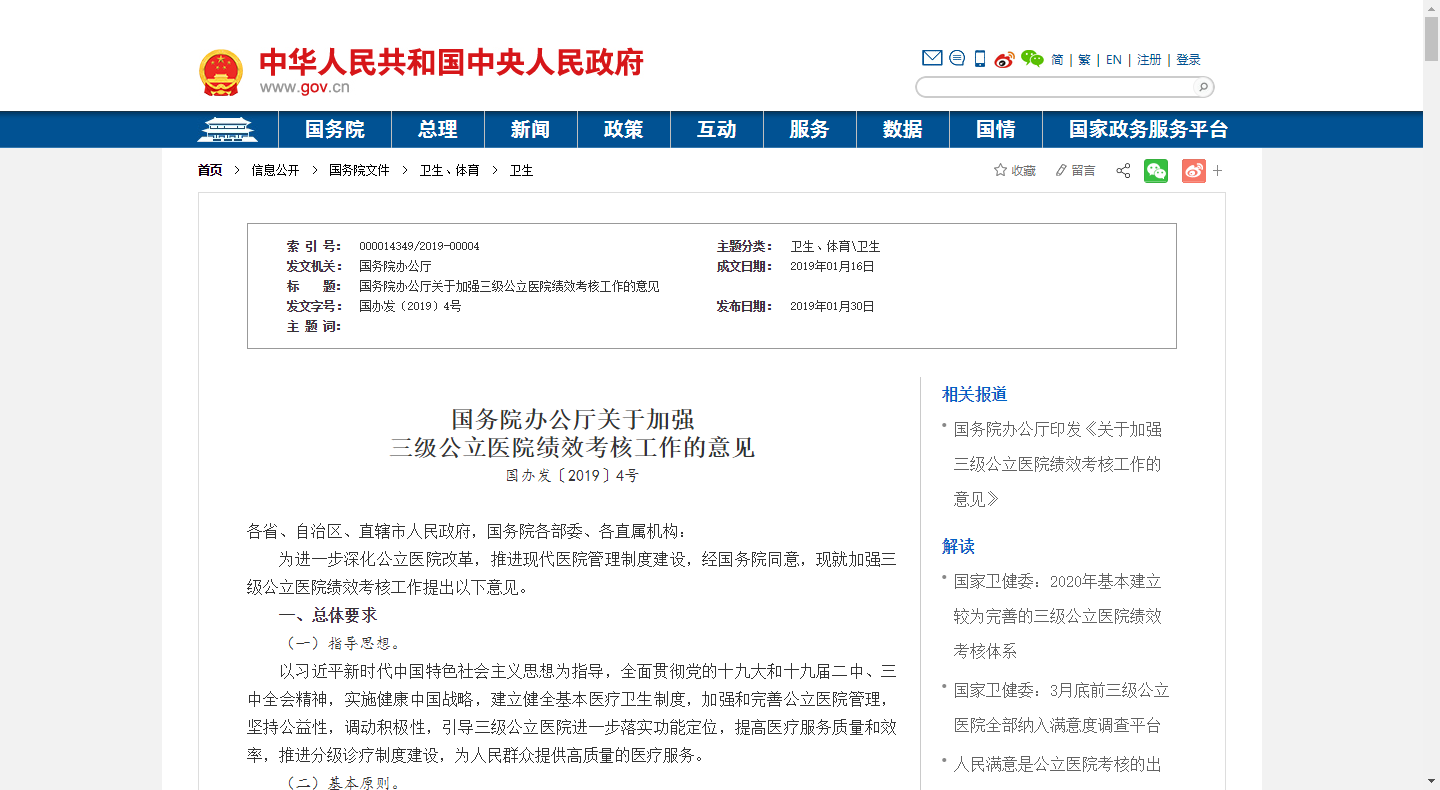Share via red Weibo button
This screenshot has width=1440, height=790.
tap(1193, 171)
